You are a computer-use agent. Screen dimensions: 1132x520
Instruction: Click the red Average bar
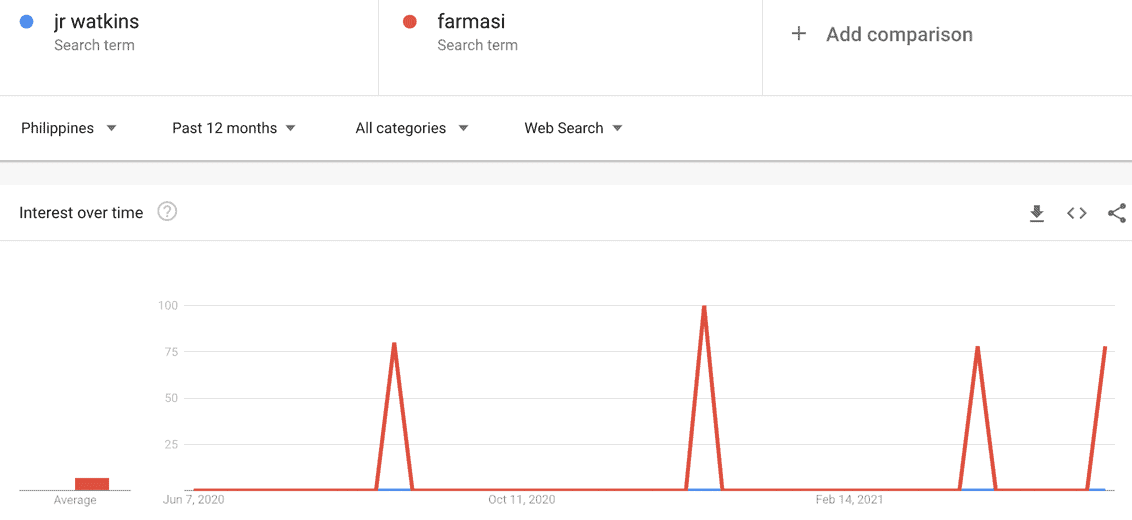coord(92,484)
